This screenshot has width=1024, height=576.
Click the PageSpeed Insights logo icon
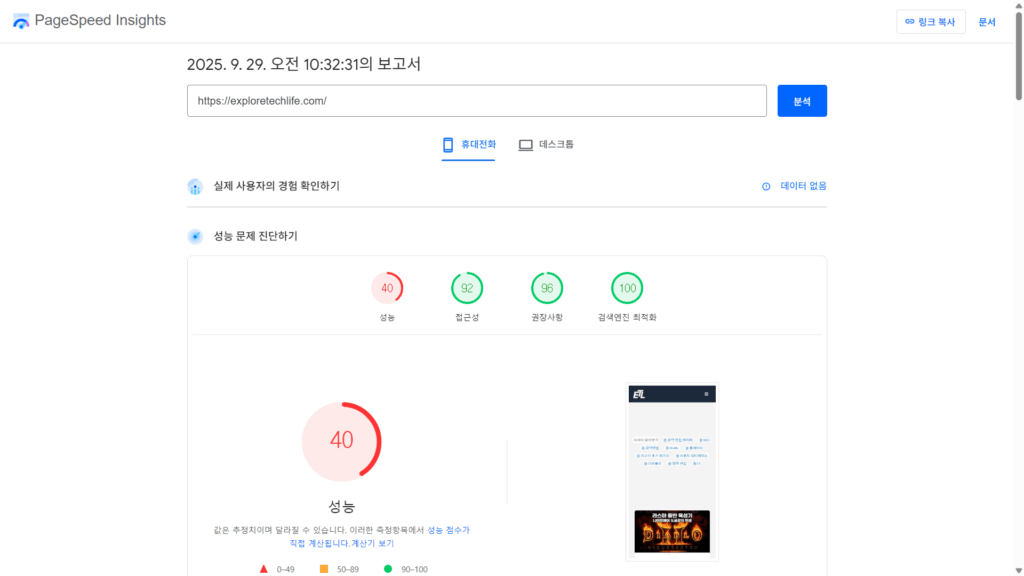click(x=20, y=20)
